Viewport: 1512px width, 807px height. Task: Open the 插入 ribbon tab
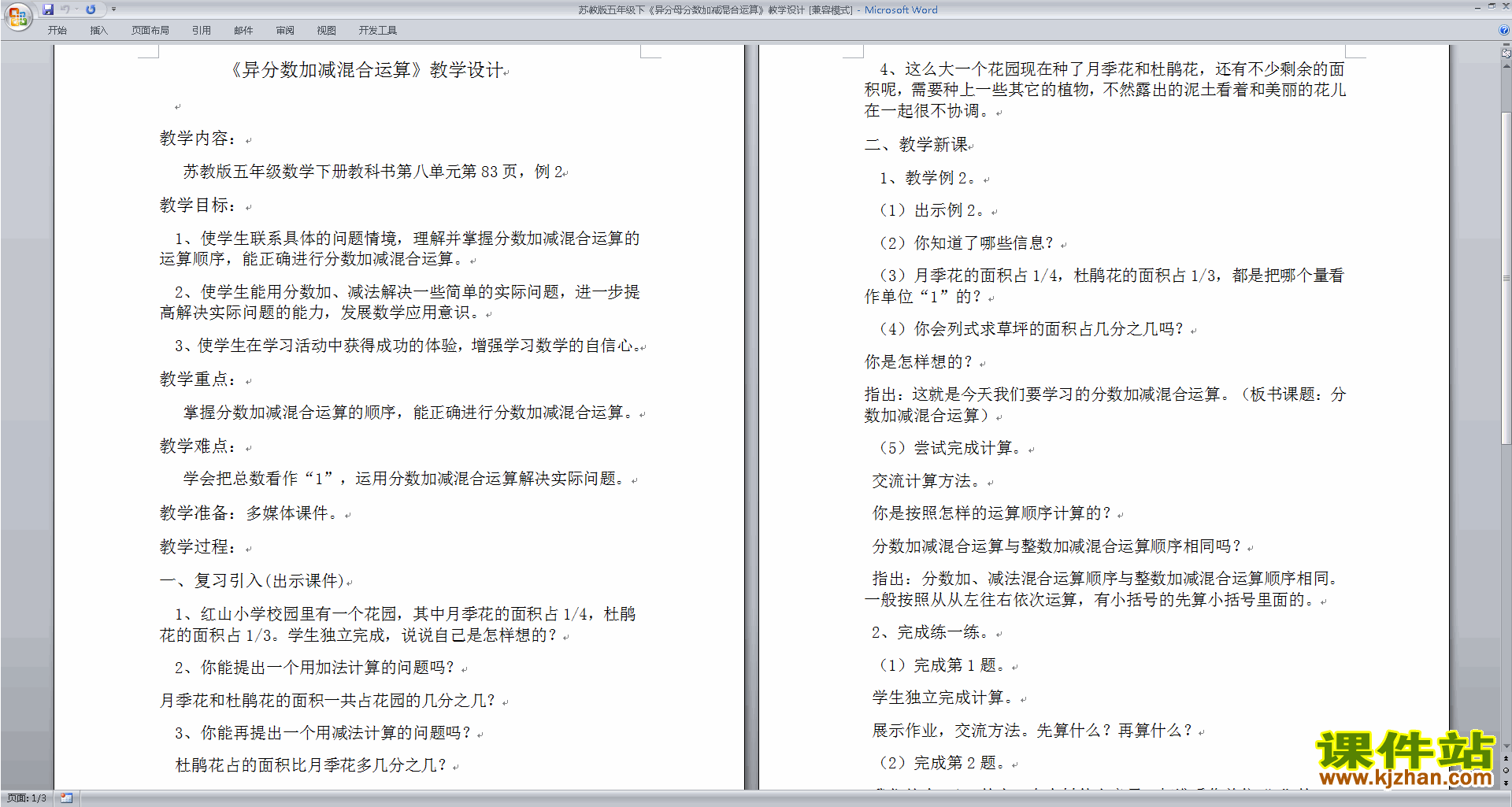[x=98, y=31]
